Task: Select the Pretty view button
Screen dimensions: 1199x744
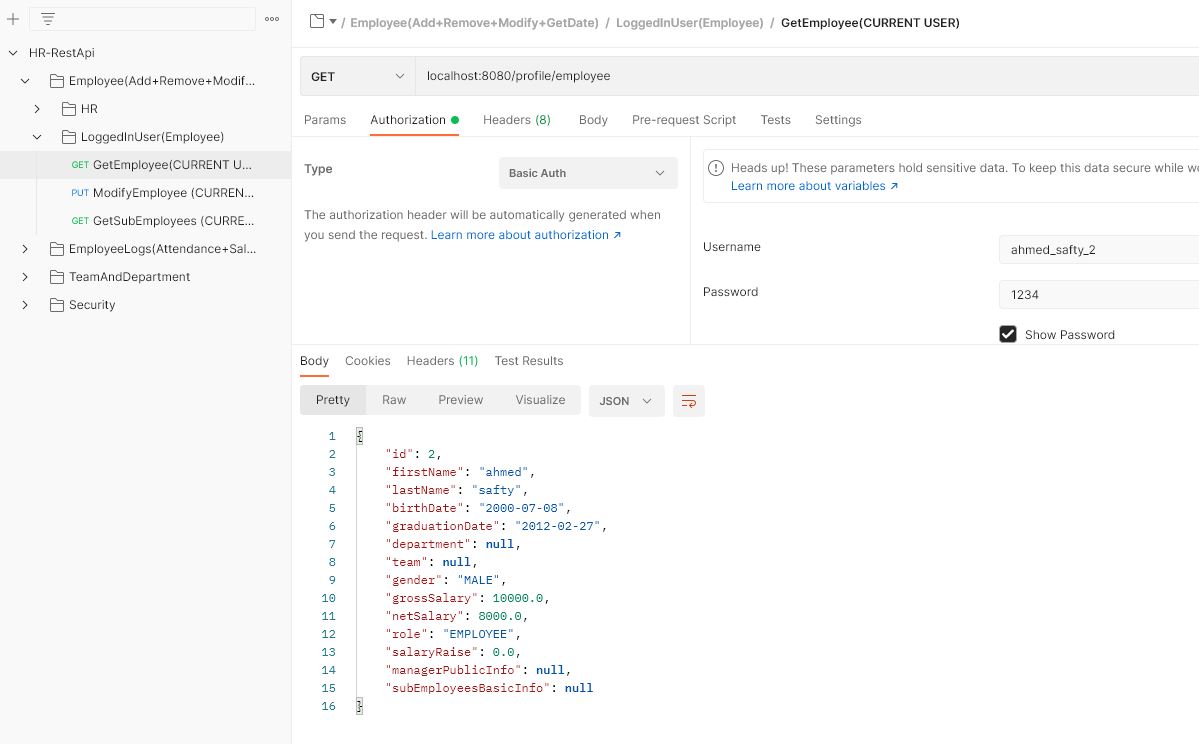Action: coord(333,400)
